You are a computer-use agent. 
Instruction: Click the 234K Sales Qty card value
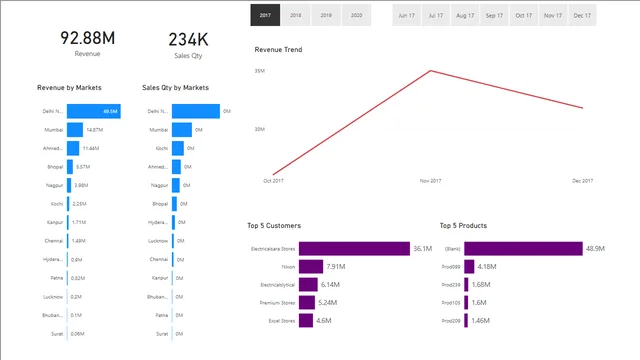188,40
